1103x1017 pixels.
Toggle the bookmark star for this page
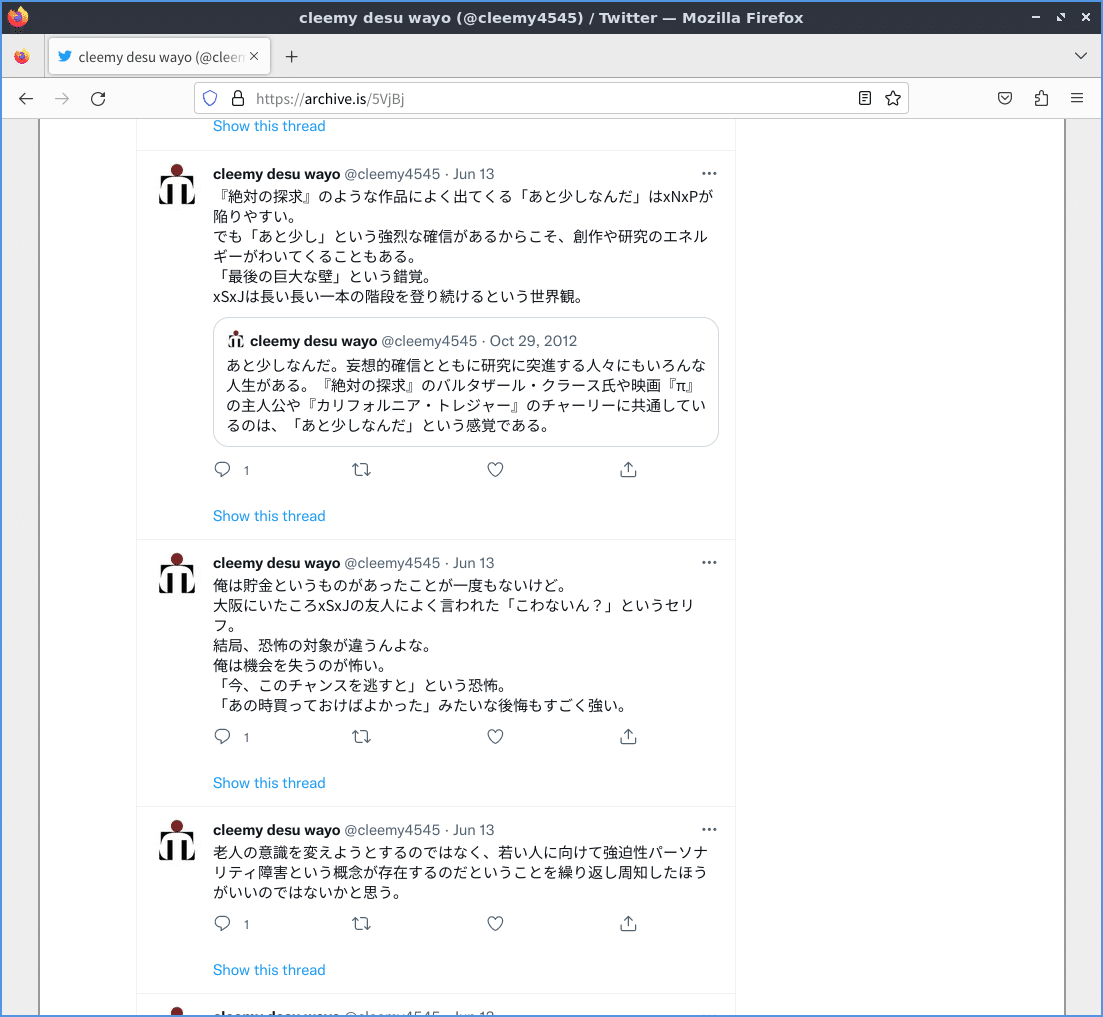point(891,98)
